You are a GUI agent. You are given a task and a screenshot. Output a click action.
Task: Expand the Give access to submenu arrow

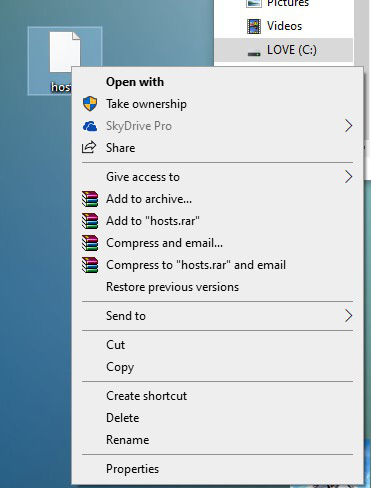click(348, 177)
